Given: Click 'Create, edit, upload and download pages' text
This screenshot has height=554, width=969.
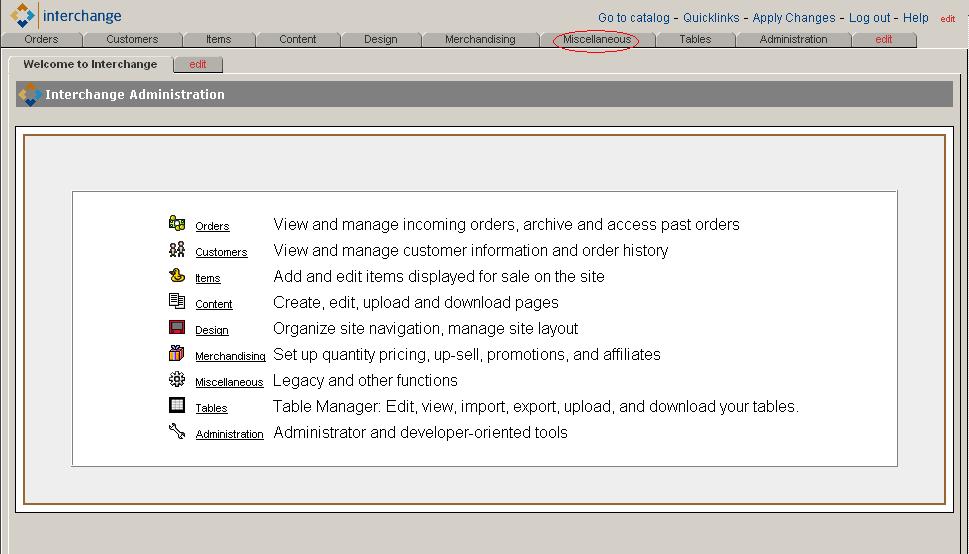Looking at the screenshot, I should pos(416,302).
